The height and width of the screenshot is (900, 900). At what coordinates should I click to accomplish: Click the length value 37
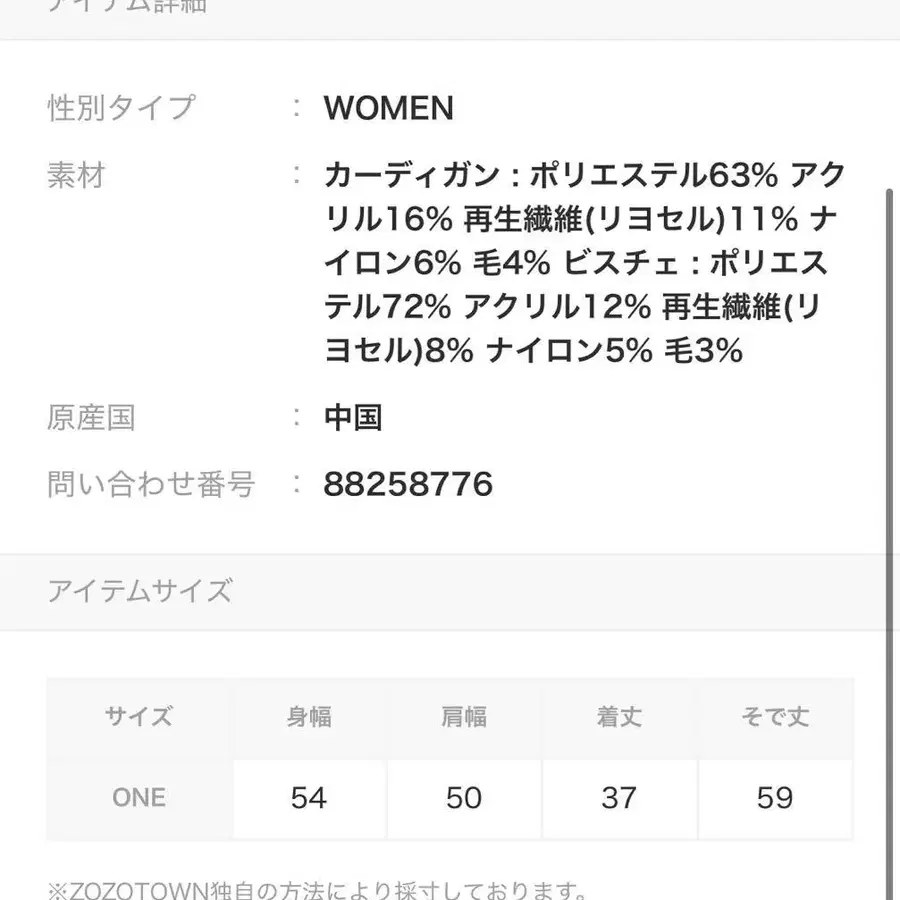pyautogui.click(x=619, y=797)
